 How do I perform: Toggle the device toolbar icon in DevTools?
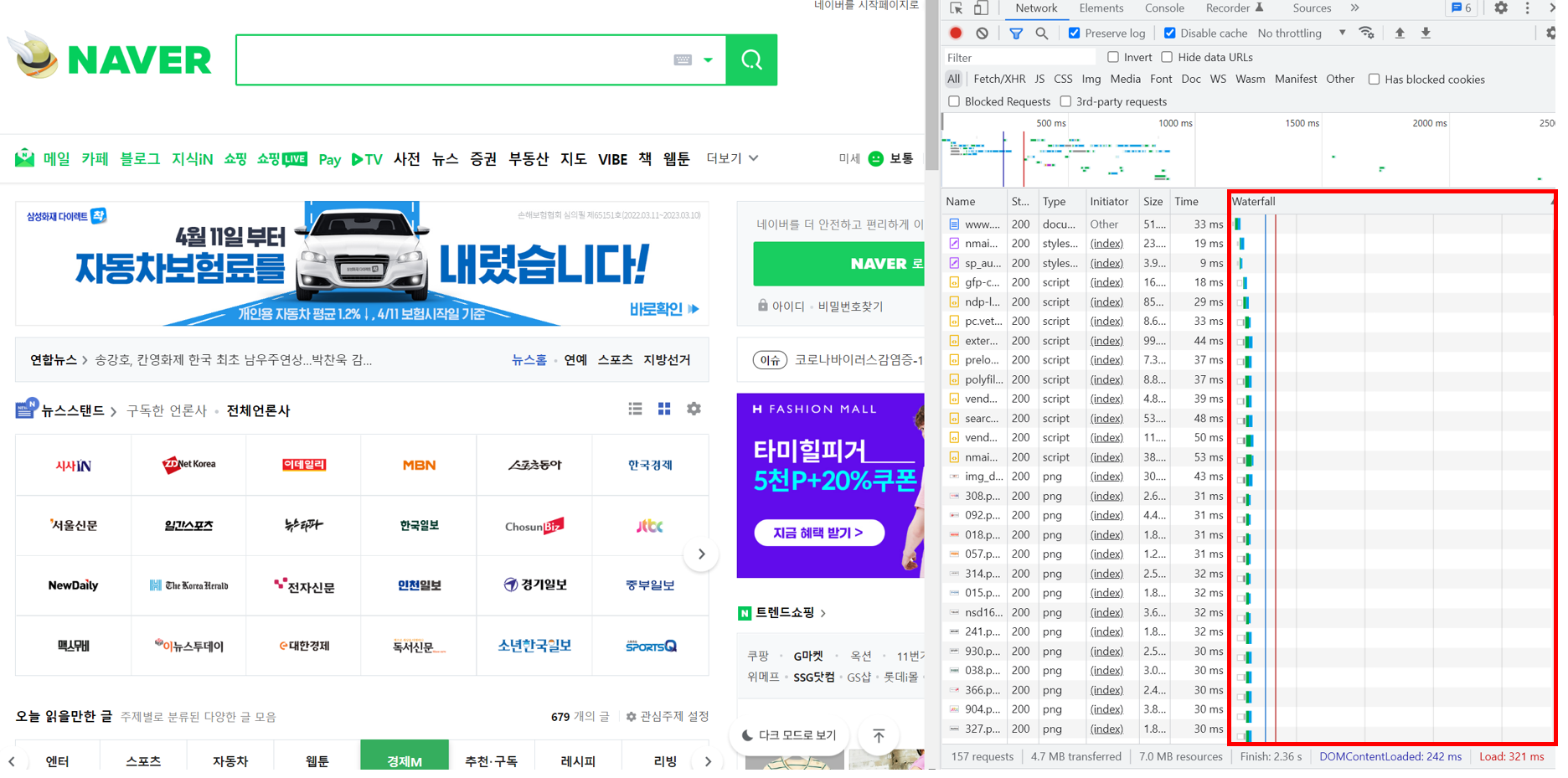(x=981, y=8)
